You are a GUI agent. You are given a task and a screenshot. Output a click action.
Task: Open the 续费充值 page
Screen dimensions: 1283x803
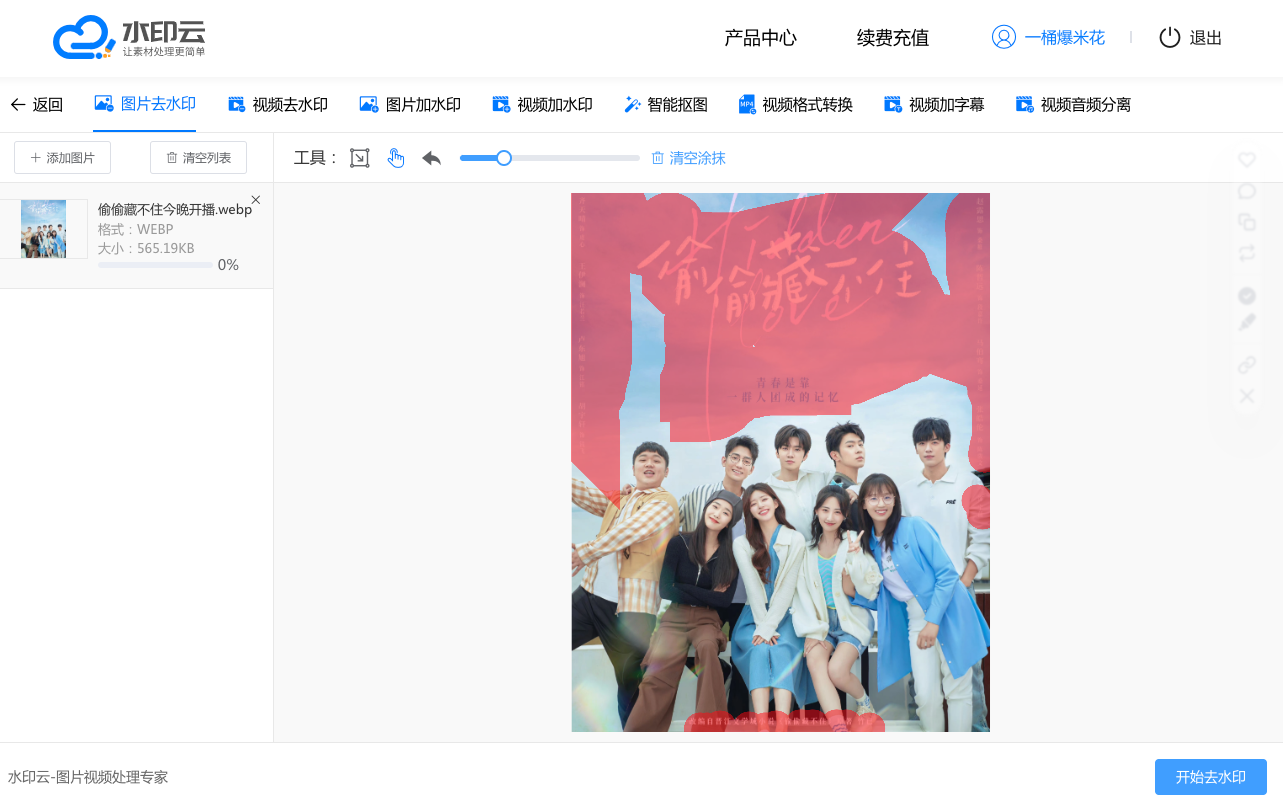pyautogui.click(x=893, y=38)
